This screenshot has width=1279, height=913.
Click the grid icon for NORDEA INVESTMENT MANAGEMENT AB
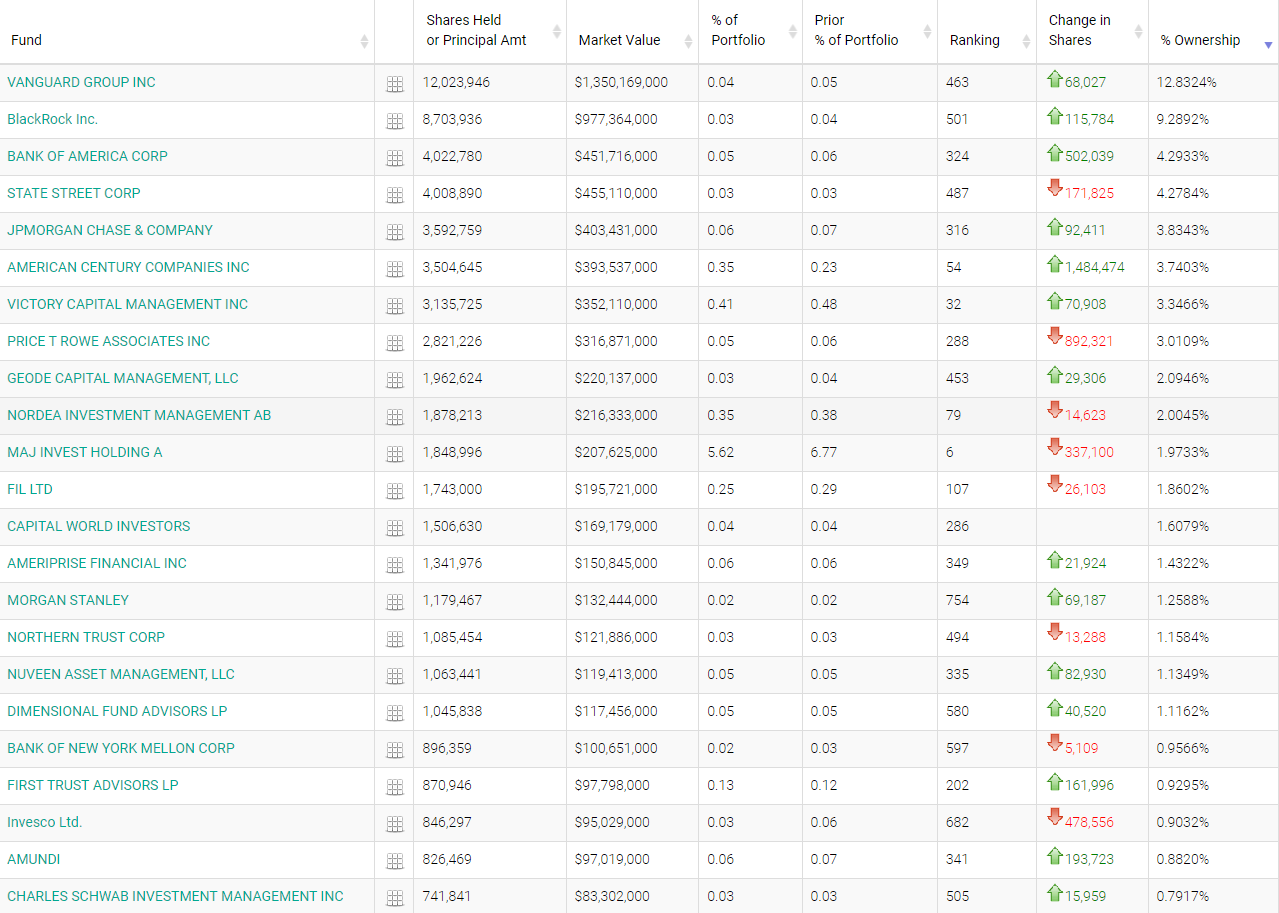click(395, 417)
